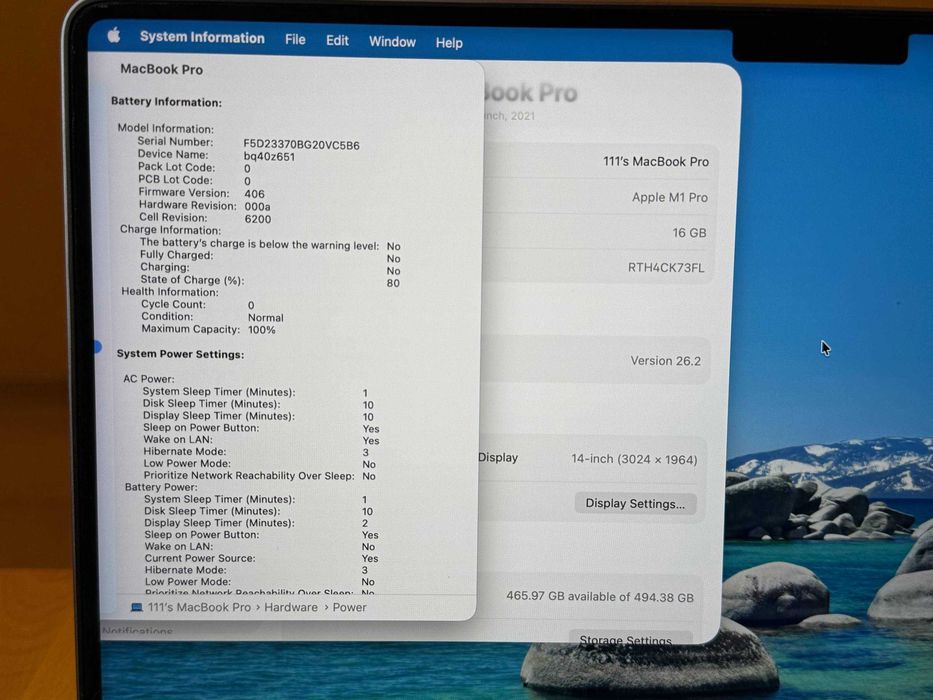Open the Apple menu
Viewport: 933px width, 700px height.
pos(114,36)
